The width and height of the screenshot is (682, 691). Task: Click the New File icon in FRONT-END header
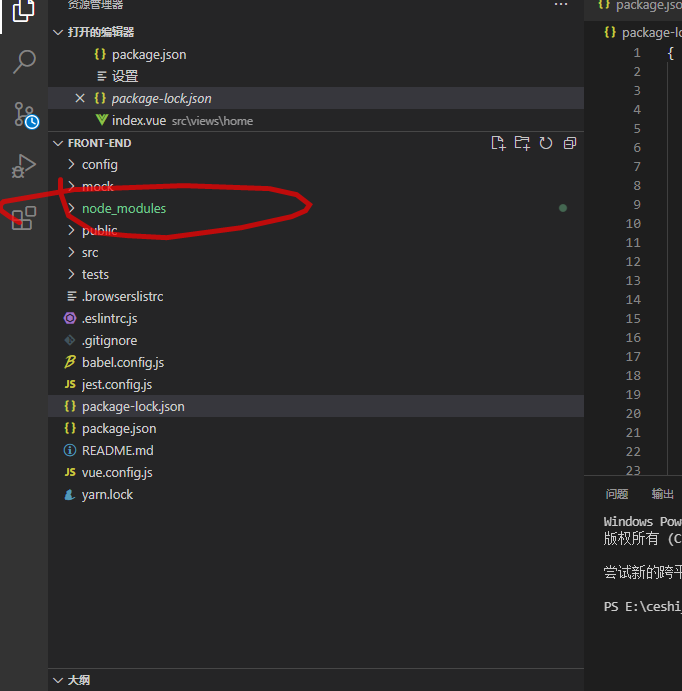[498, 143]
